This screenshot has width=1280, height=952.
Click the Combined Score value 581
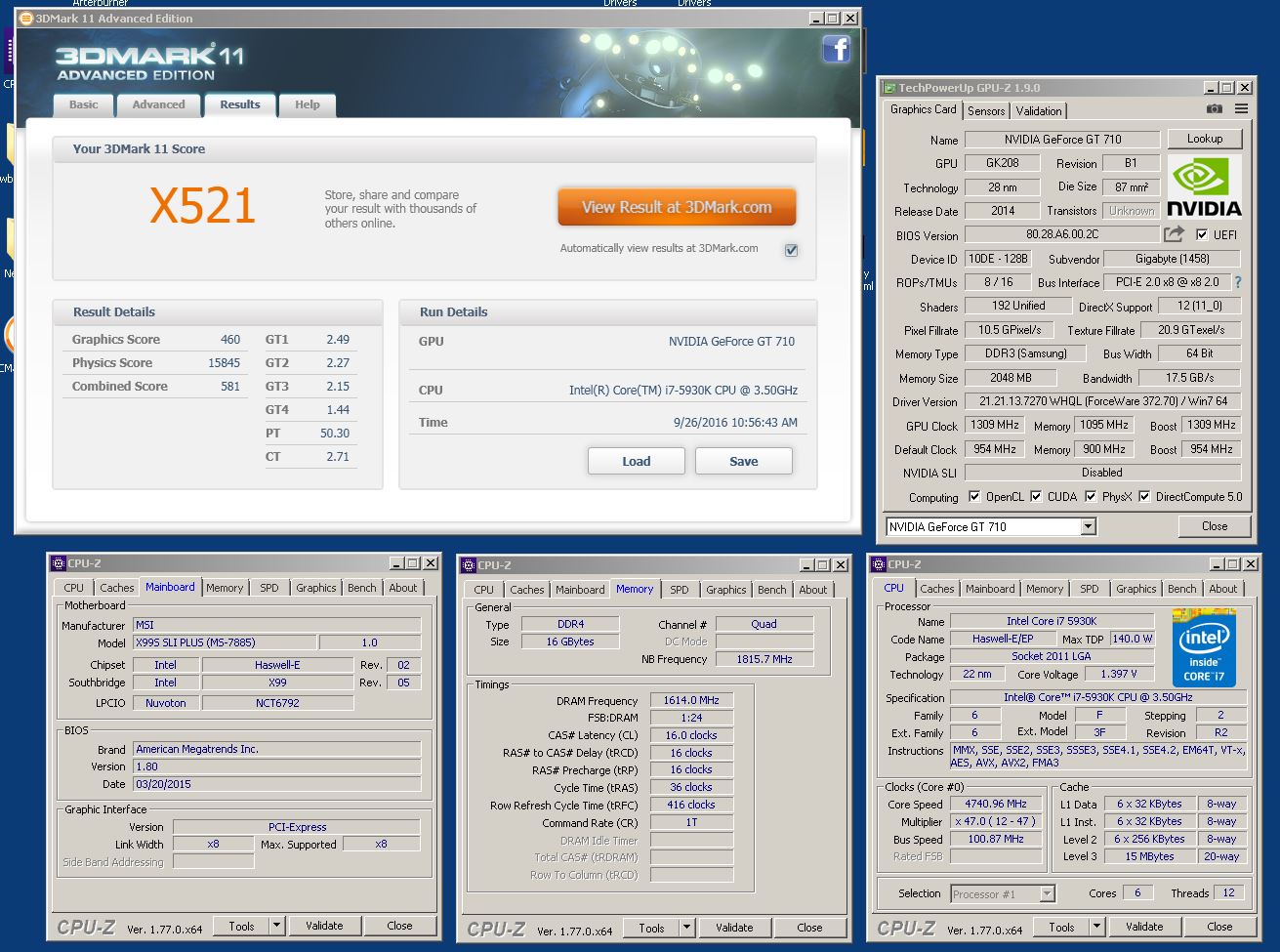point(230,387)
